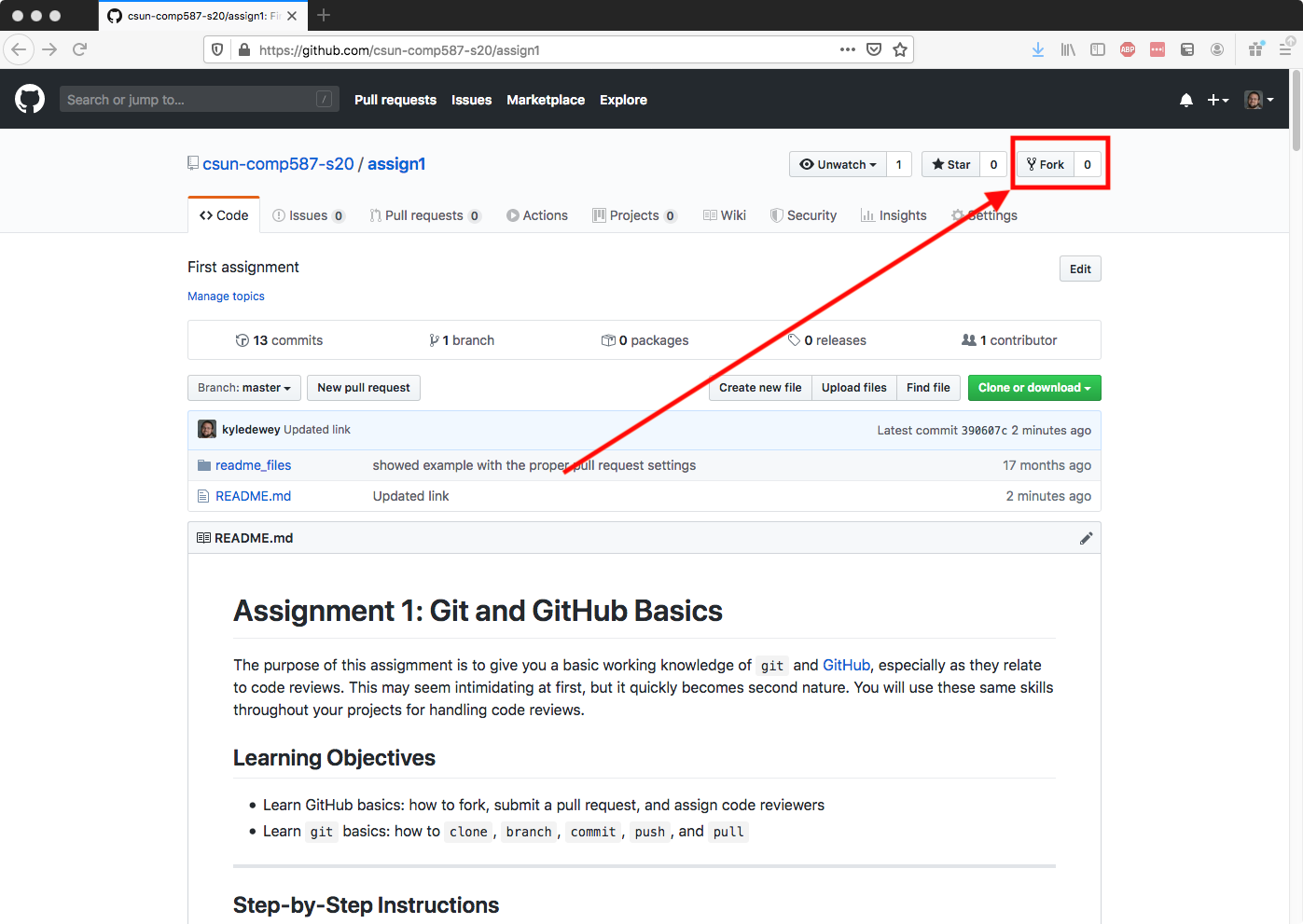
Task: Switch to the repository Pull requests tab
Action: 424,215
